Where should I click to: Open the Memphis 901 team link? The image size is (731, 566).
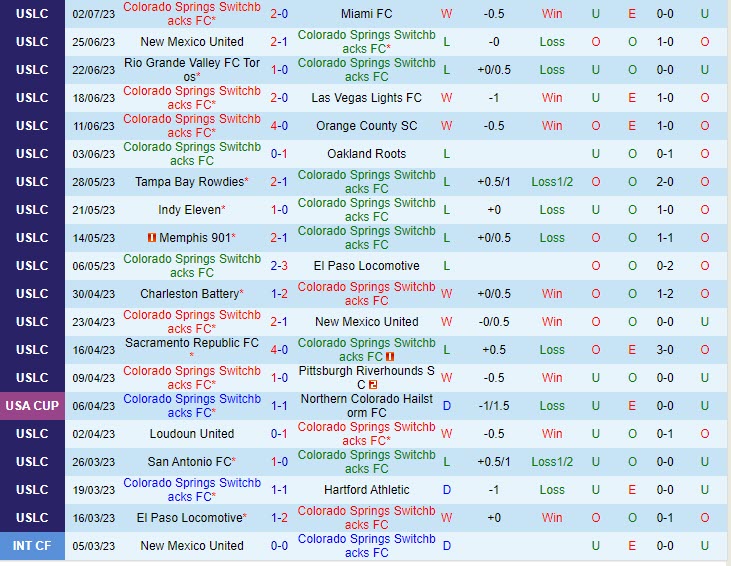195,238
